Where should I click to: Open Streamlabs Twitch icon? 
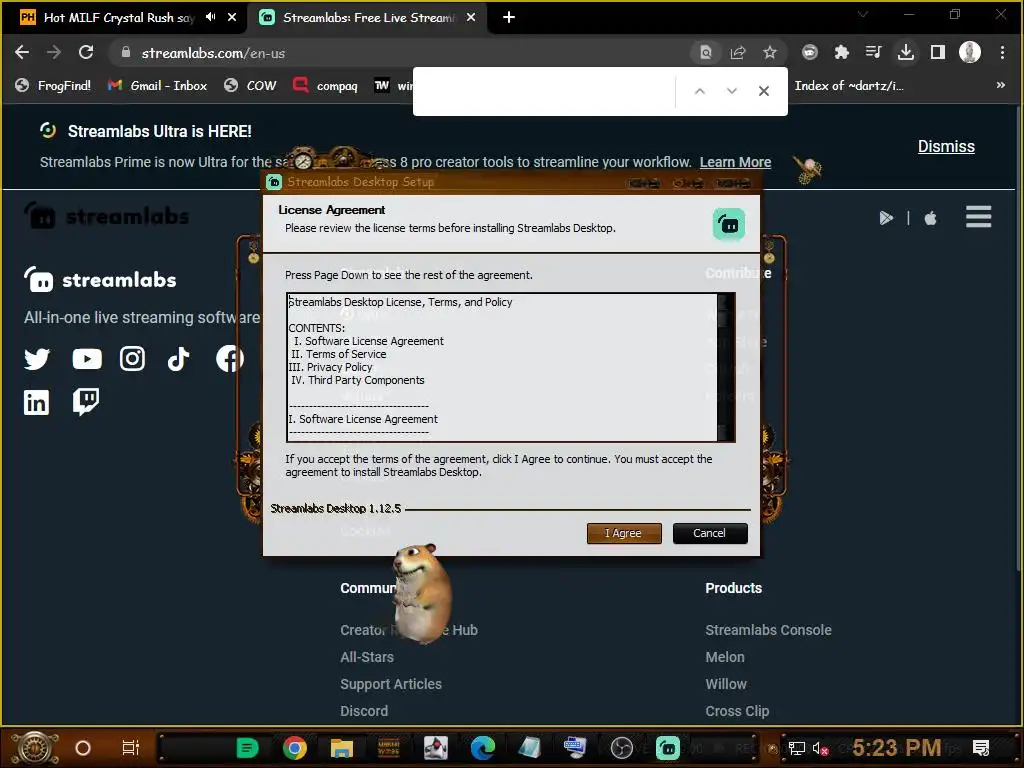point(86,402)
